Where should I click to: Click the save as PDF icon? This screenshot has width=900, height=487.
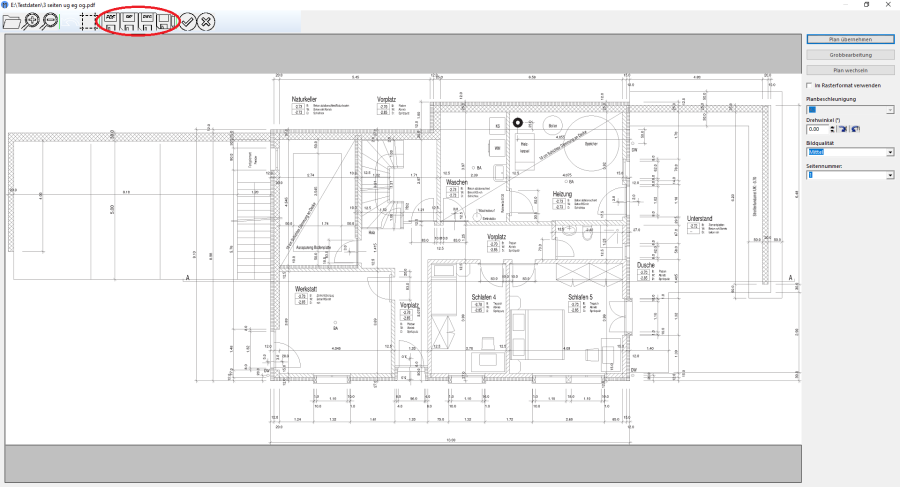click(x=112, y=20)
